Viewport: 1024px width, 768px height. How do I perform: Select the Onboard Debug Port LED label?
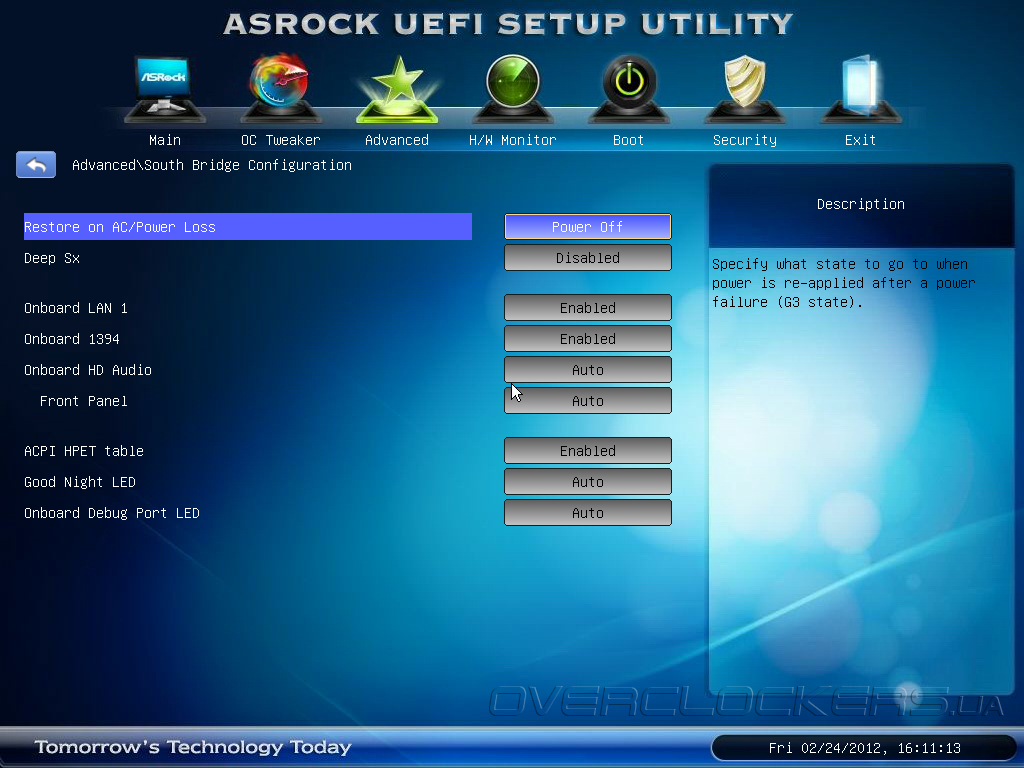pos(112,513)
